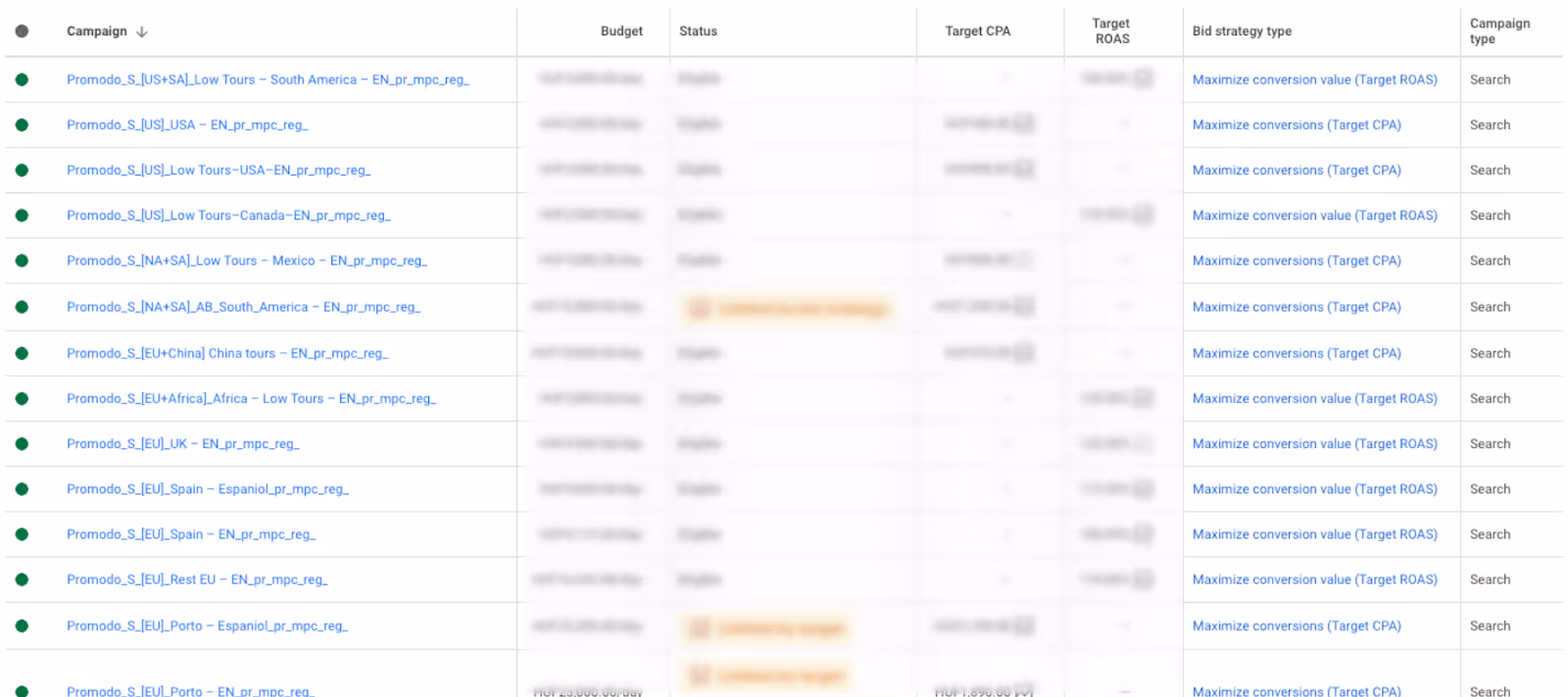Click green status dot for Low Tours Mexico campaign
Viewport: 1568px width, 697px height.
pyautogui.click(x=22, y=261)
